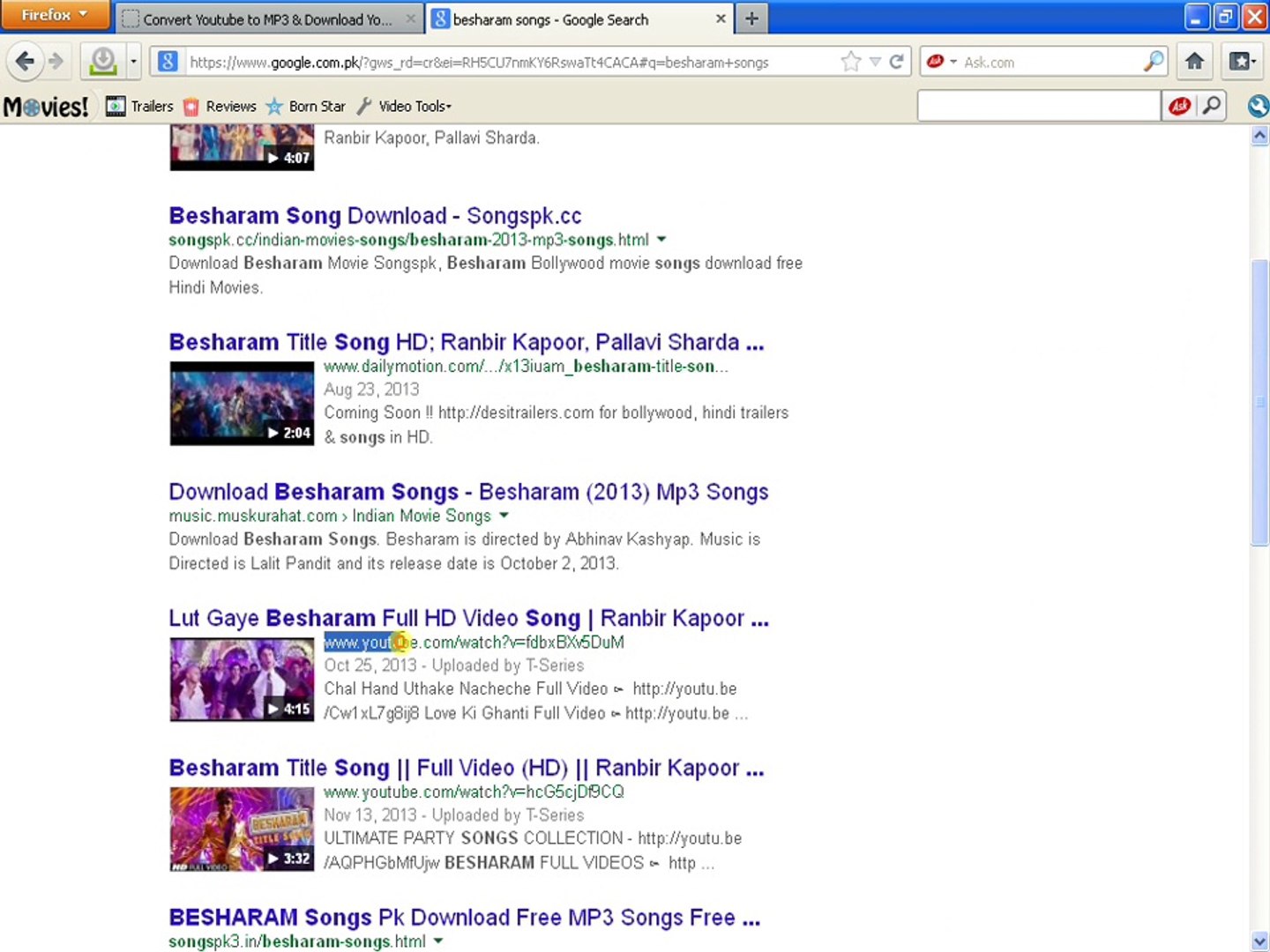Open Born Star from the Movies toolbar

click(305, 107)
